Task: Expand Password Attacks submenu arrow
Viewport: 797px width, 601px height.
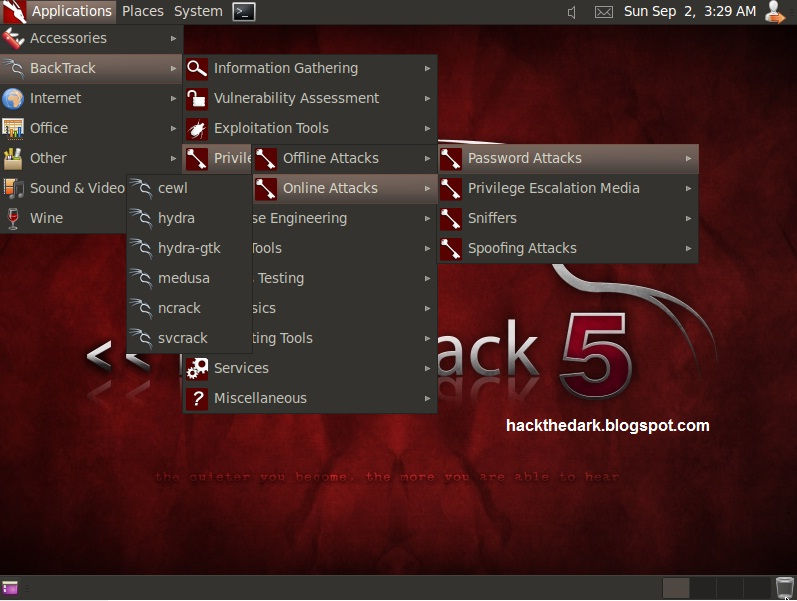Action: (688, 158)
